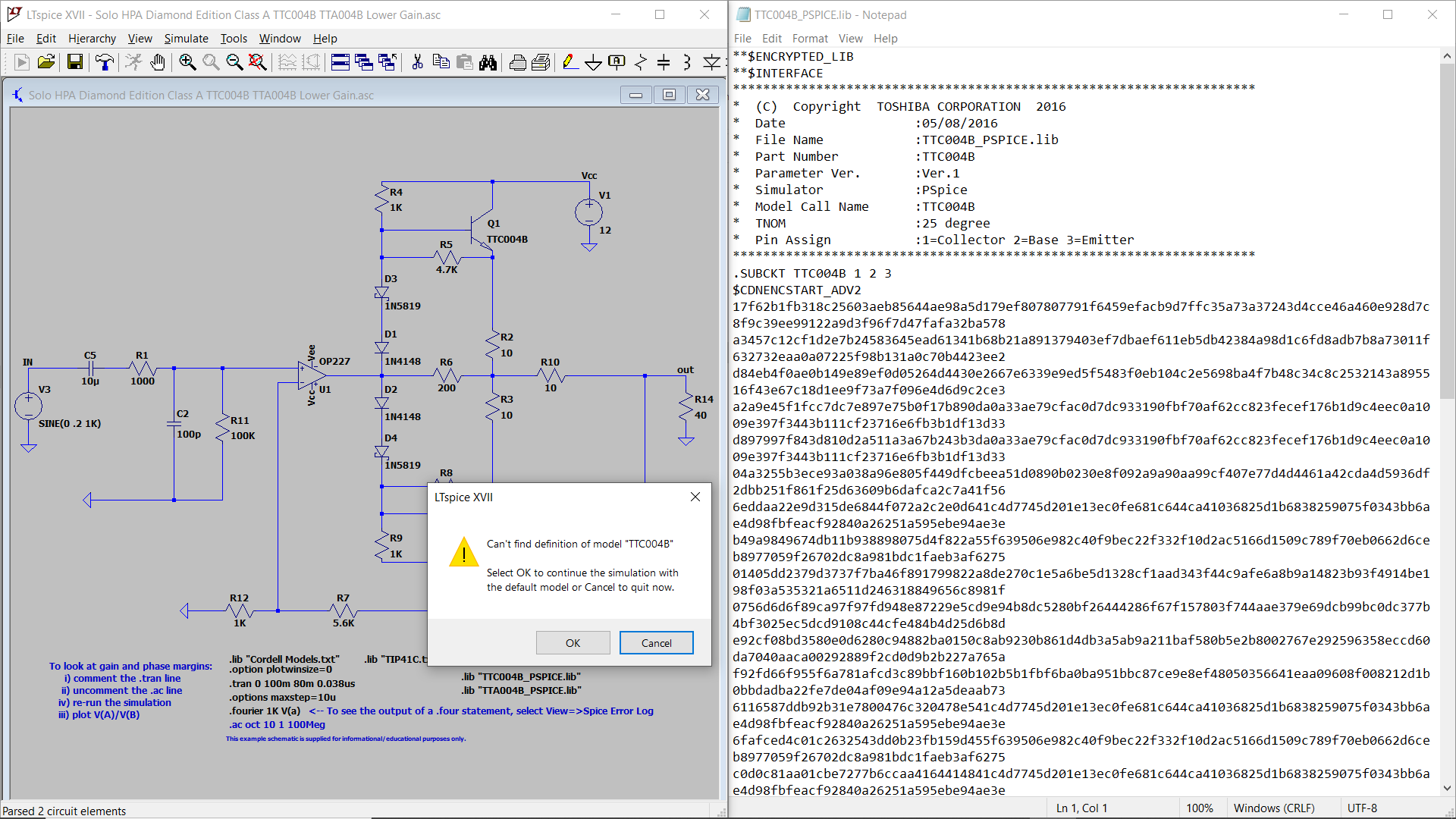Tile windows horizontally icon
Image resolution: width=1456 pixels, height=819 pixels.
coord(340,62)
